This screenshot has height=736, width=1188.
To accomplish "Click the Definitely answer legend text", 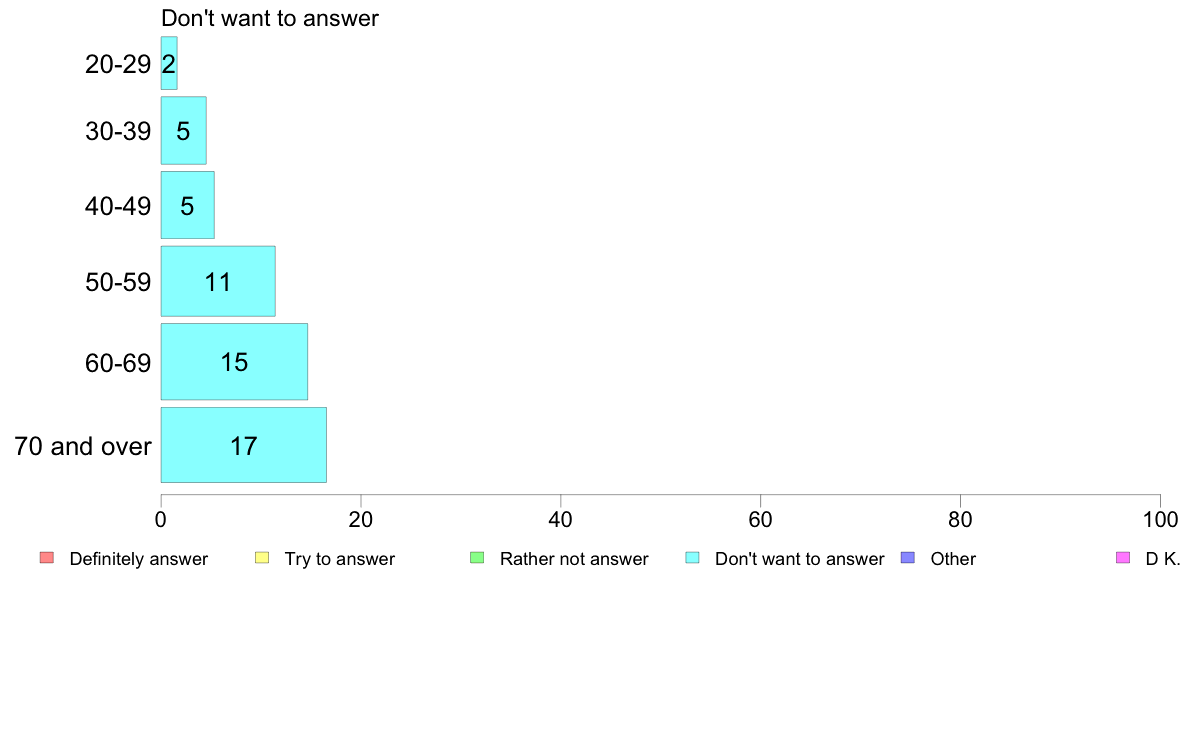I will pos(139,559).
